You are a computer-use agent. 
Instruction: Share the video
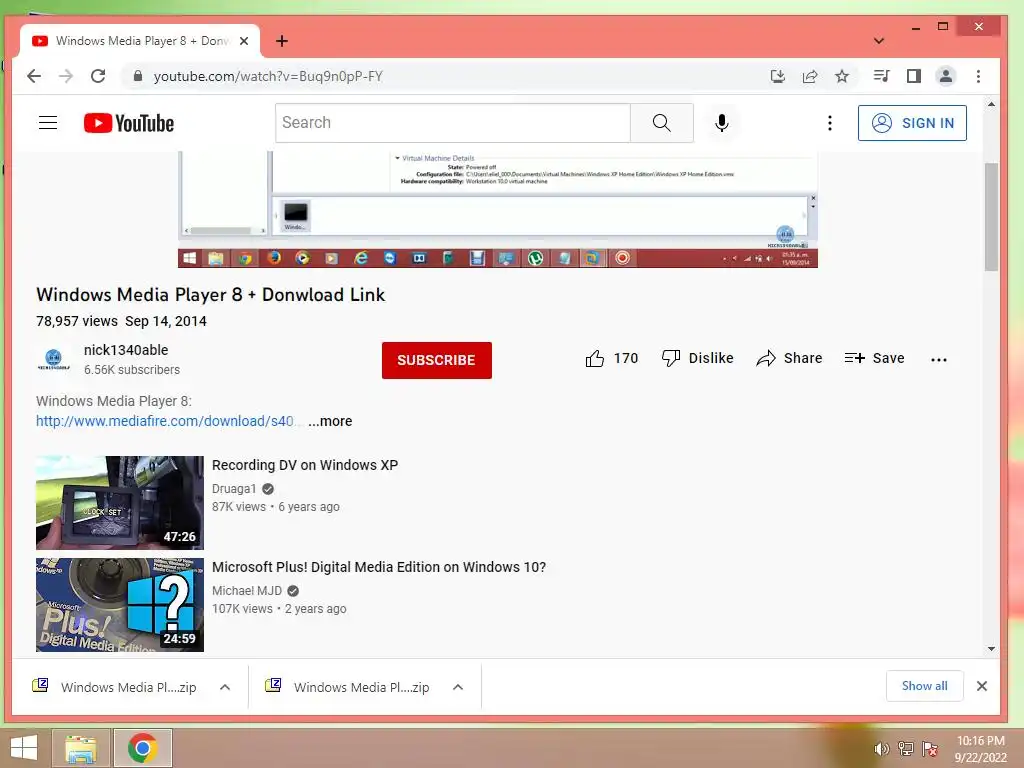[789, 359]
